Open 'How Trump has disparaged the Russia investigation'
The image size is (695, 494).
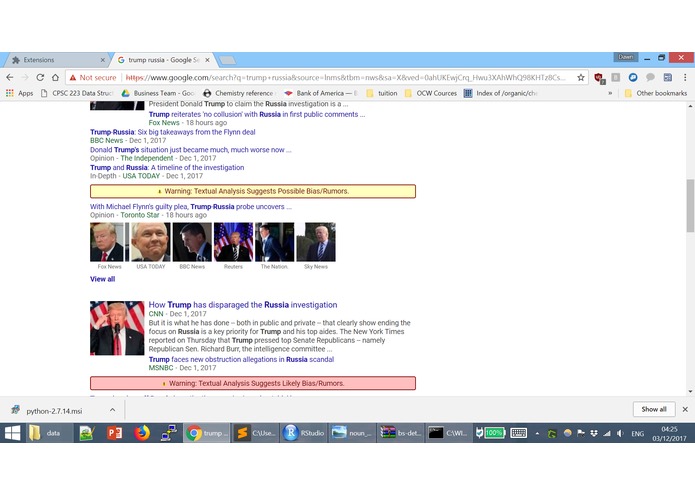pyautogui.click(x=243, y=305)
